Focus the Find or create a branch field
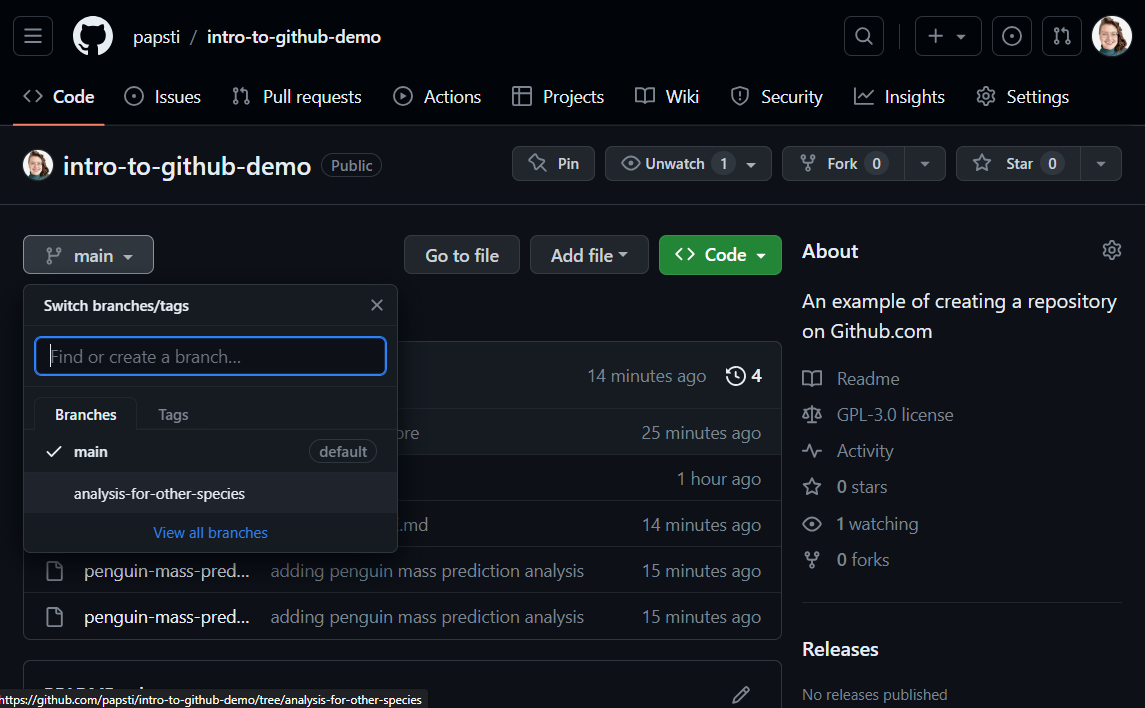The image size is (1145, 708). pos(210,356)
